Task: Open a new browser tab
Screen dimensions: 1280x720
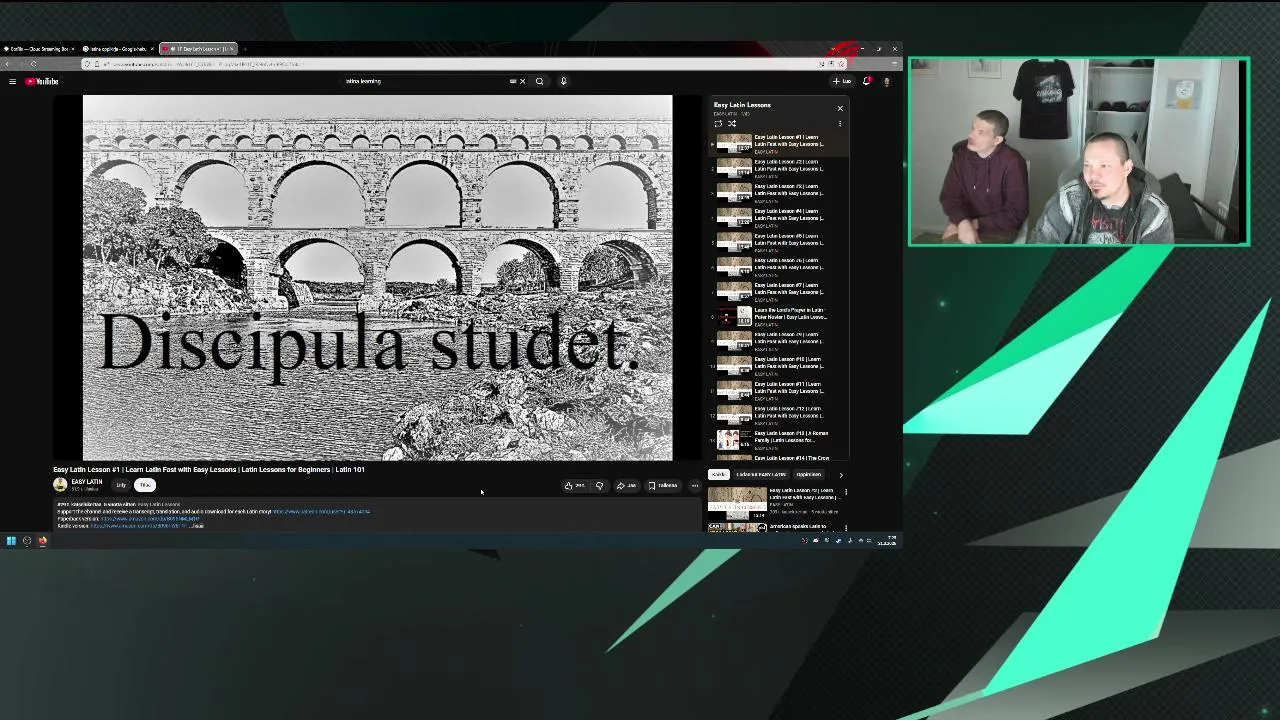Action: 244,49
